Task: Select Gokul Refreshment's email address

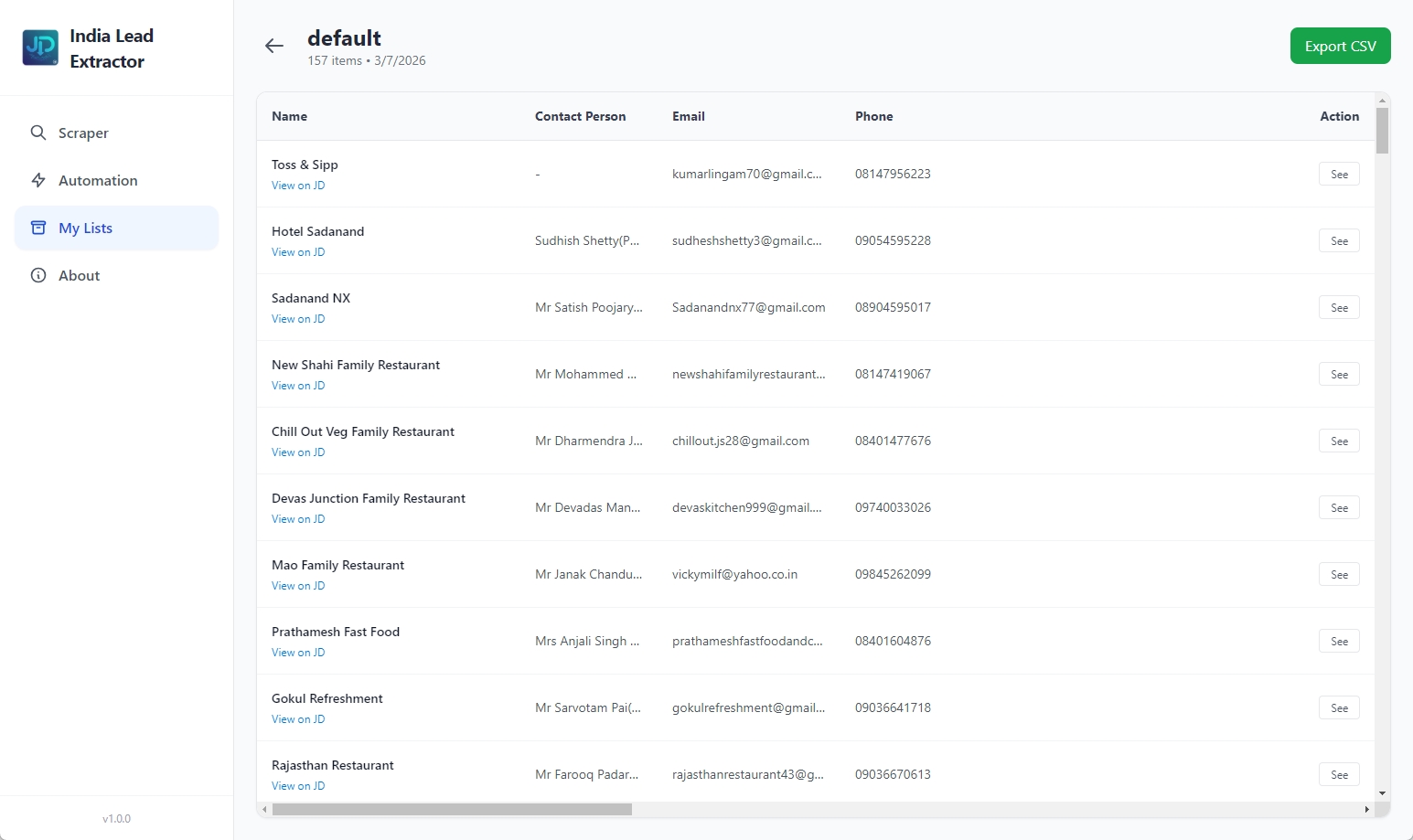Action: tap(748, 707)
